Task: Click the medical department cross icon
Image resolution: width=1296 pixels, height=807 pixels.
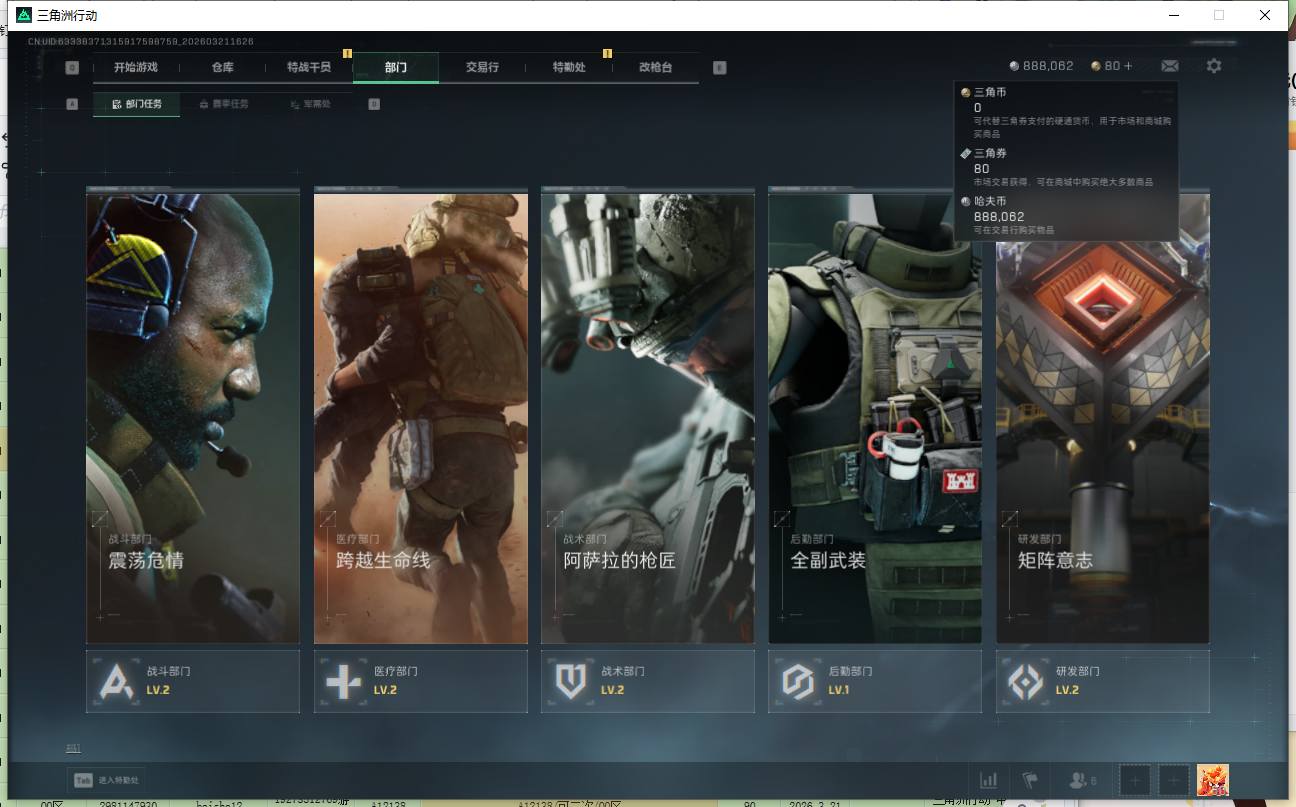Action: click(x=343, y=682)
